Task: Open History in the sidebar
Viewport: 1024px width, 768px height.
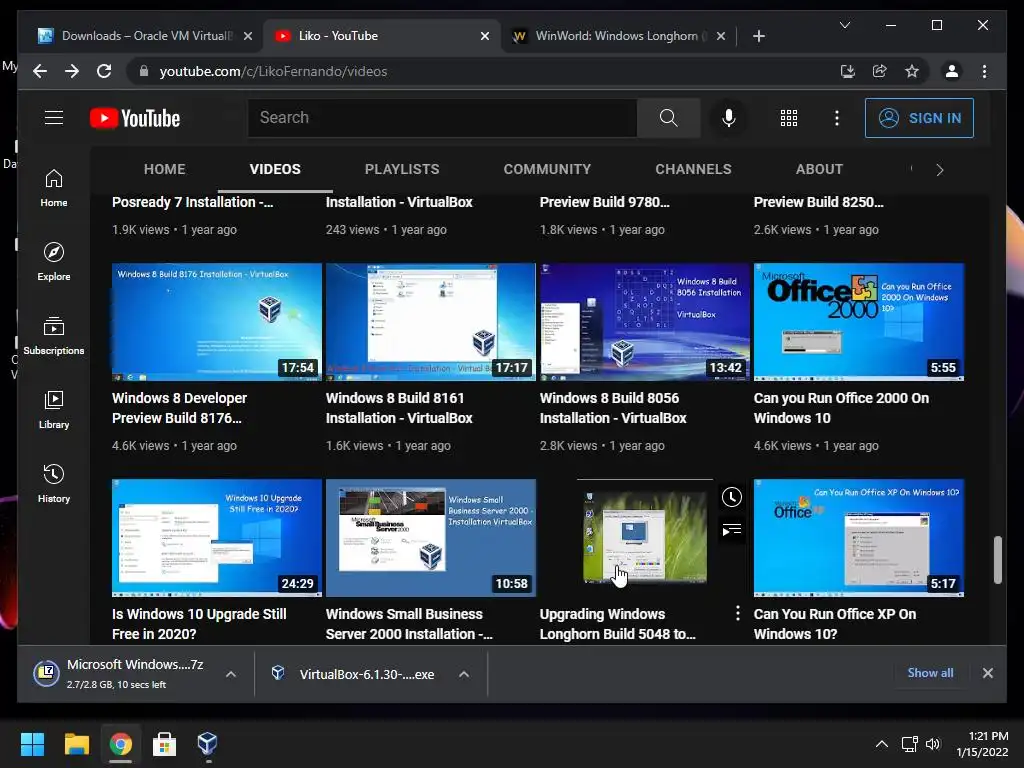Action: pos(54,483)
